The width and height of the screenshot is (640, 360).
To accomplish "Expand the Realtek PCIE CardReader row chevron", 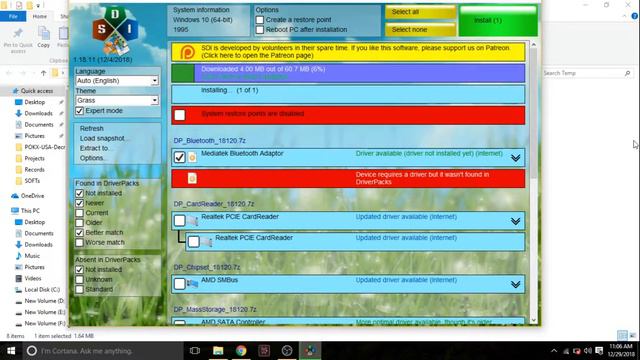I will [516, 221].
